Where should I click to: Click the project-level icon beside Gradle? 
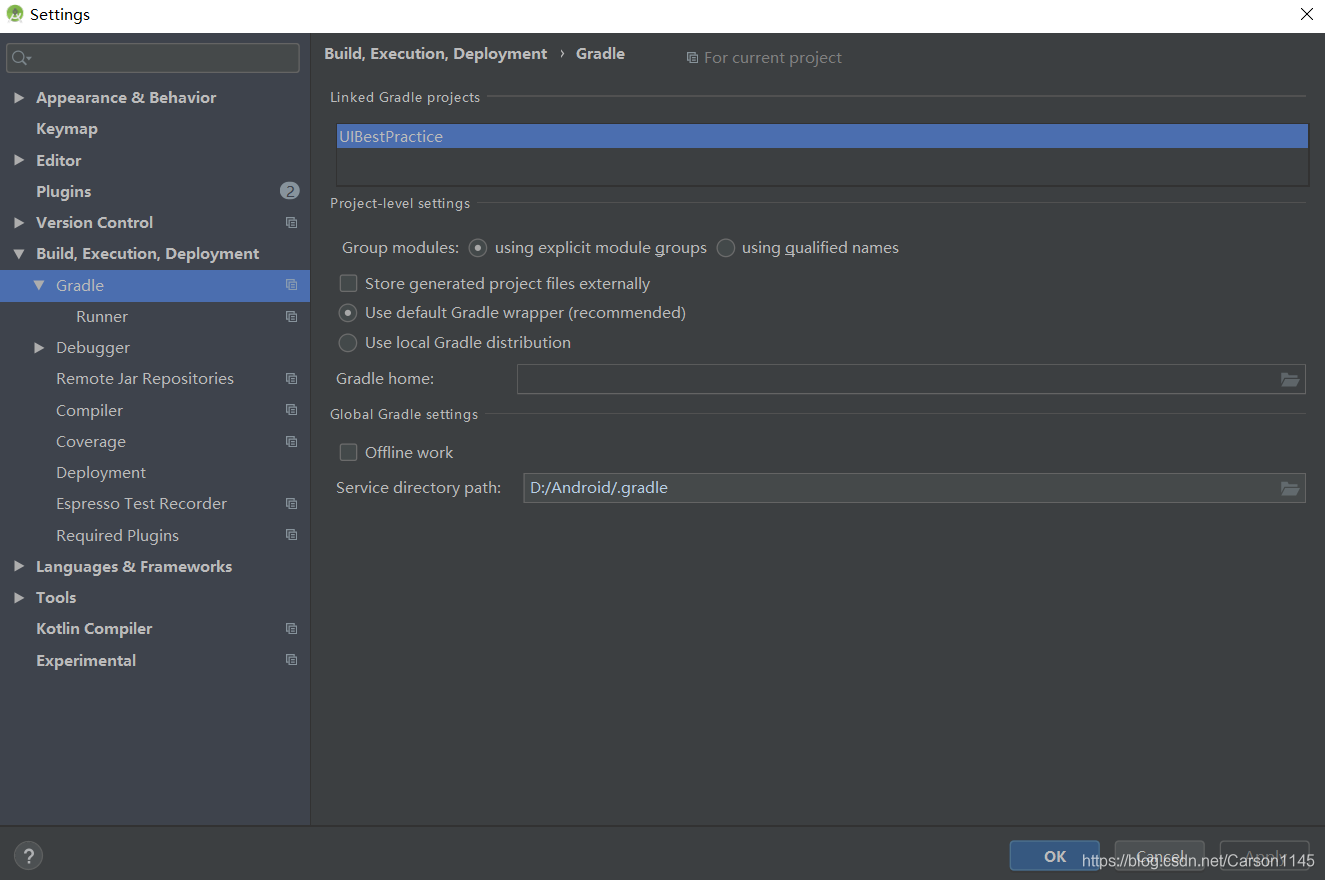point(291,285)
